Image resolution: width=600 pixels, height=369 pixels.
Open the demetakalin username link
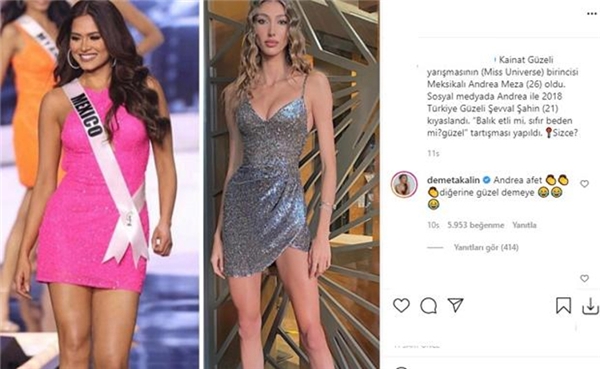coord(453,180)
